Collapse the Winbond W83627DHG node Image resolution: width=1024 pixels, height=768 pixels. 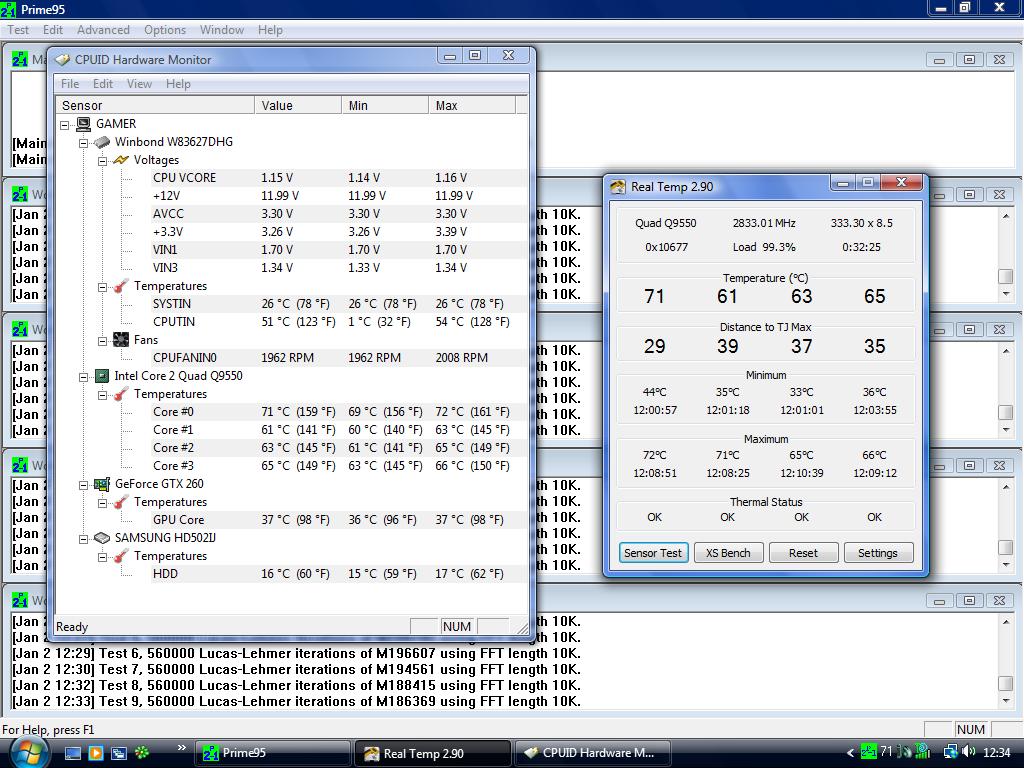(x=84, y=143)
